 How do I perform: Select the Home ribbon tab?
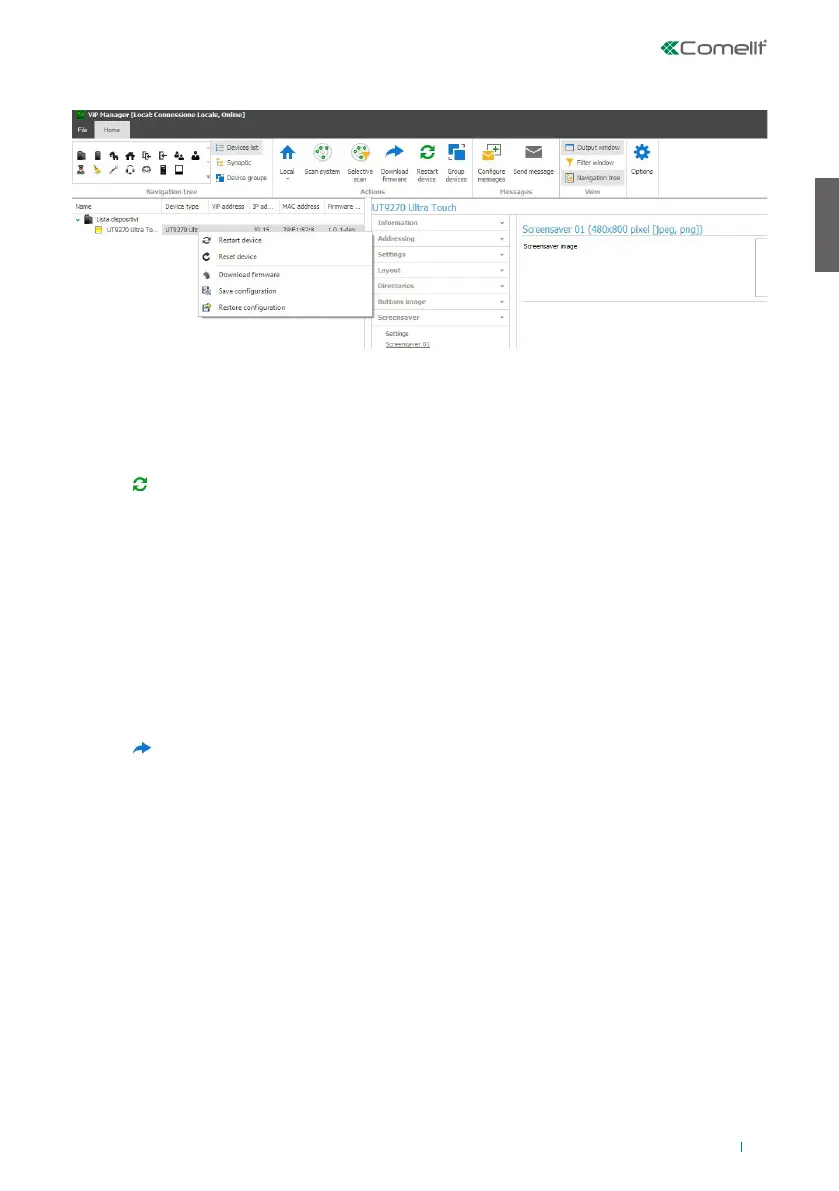tap(112, 130)
